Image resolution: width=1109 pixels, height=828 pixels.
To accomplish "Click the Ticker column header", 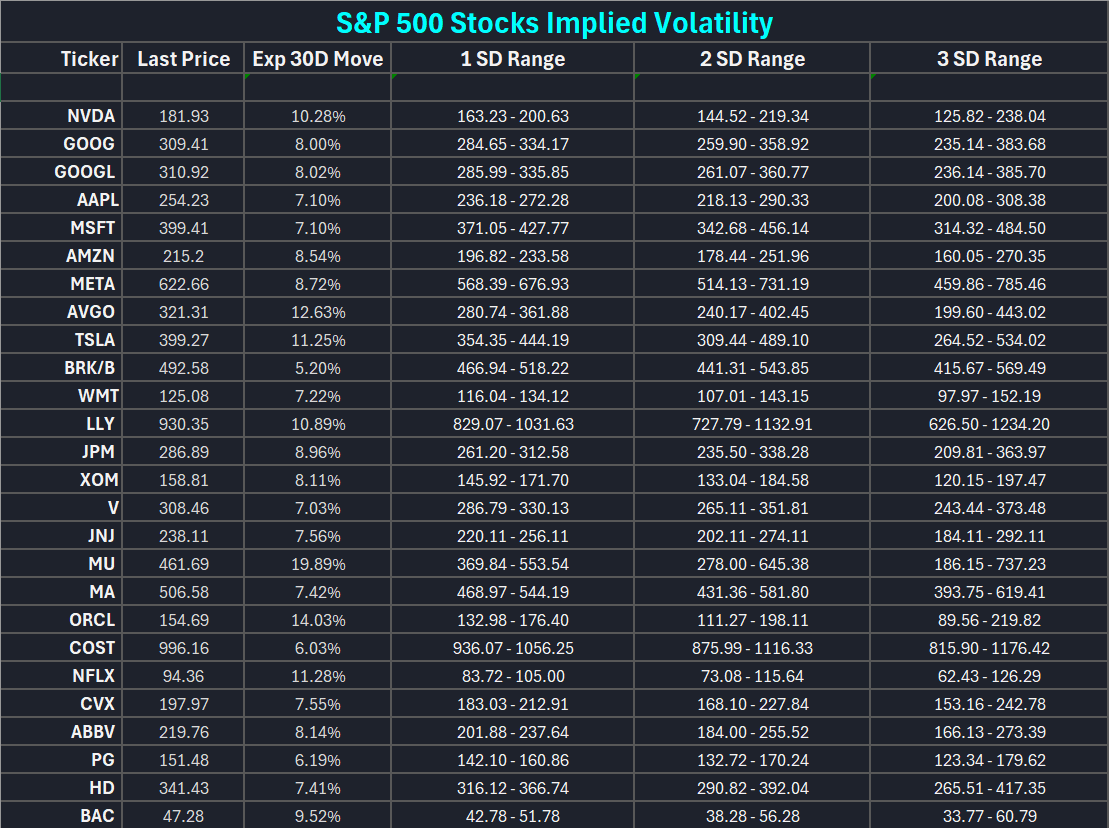I will 89,59.
